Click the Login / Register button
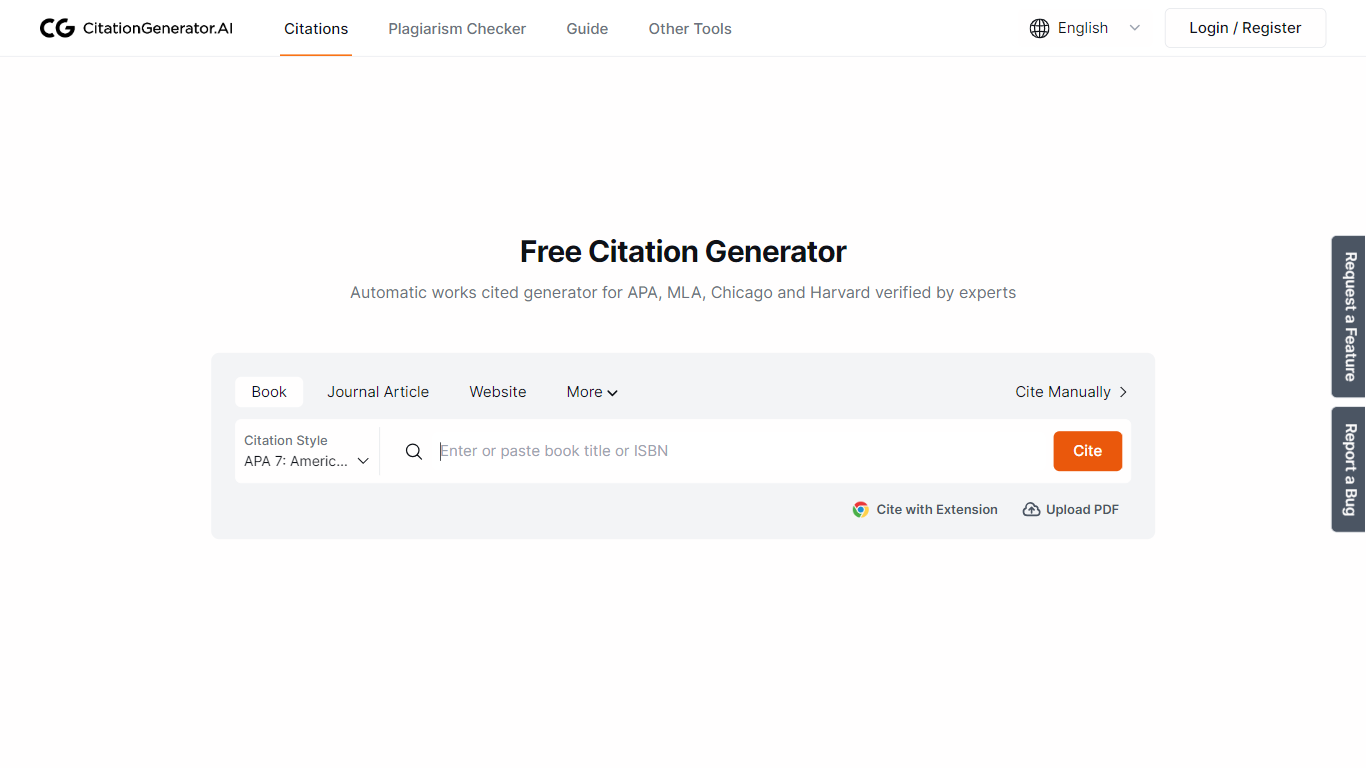This screenshot has height=768, width=1366. 1245,28
